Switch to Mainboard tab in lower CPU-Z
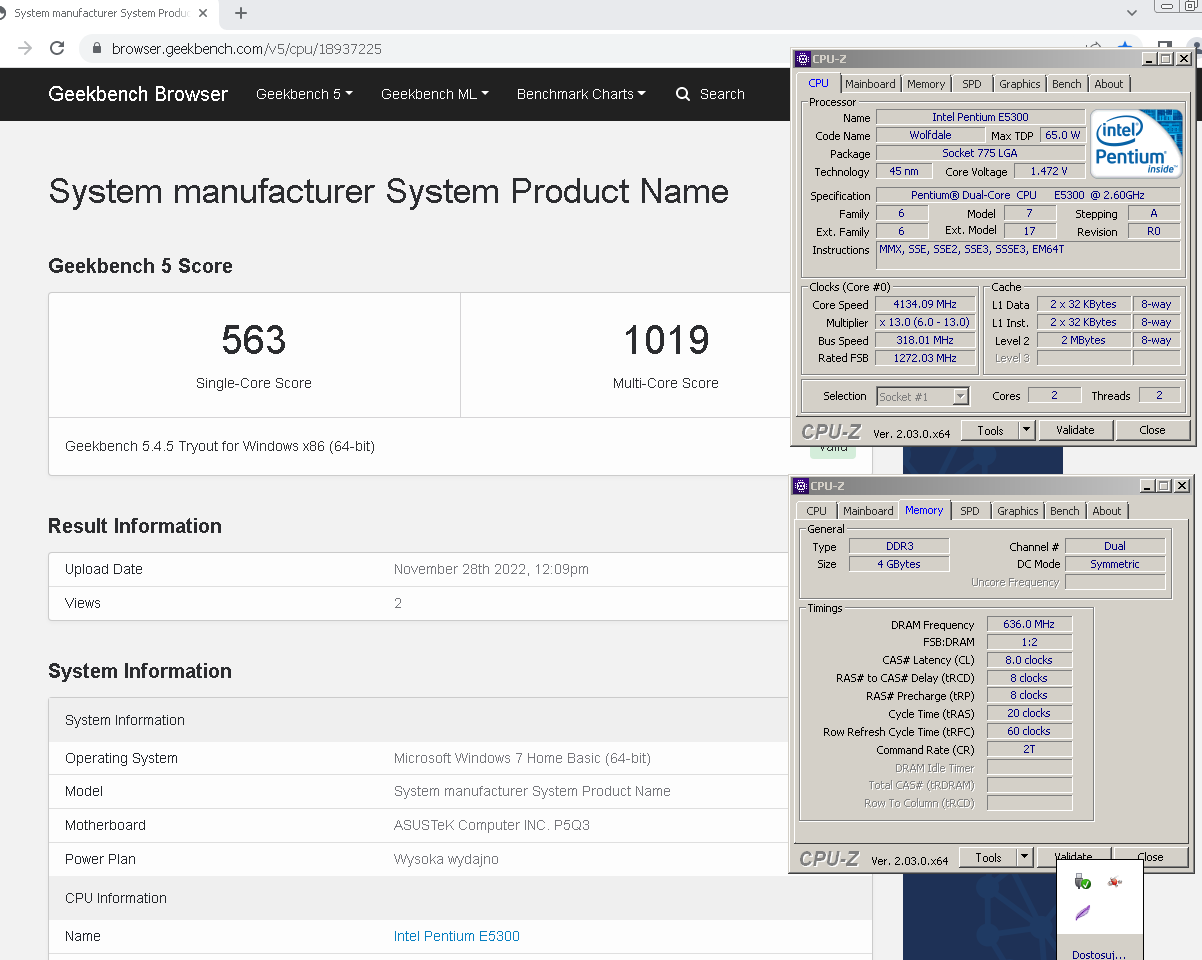The image size is (1202, 960). (x=868, y=511)
